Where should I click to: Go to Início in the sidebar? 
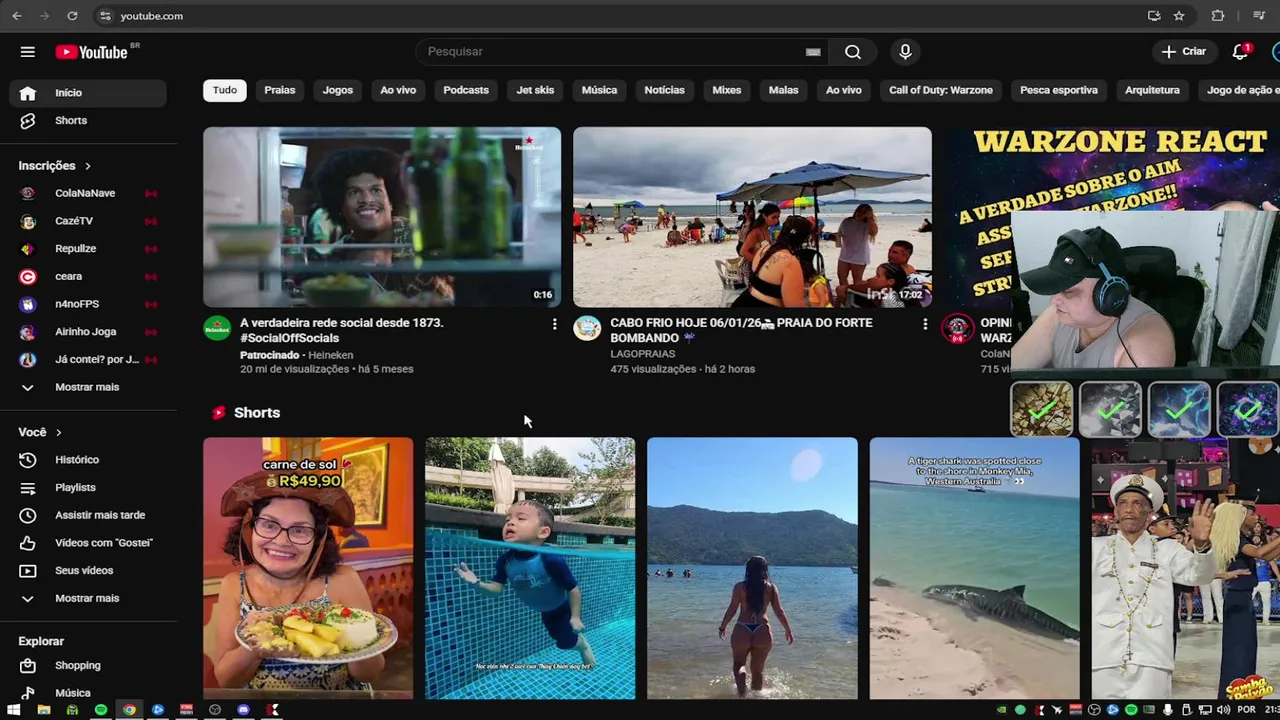pos(89,93)
